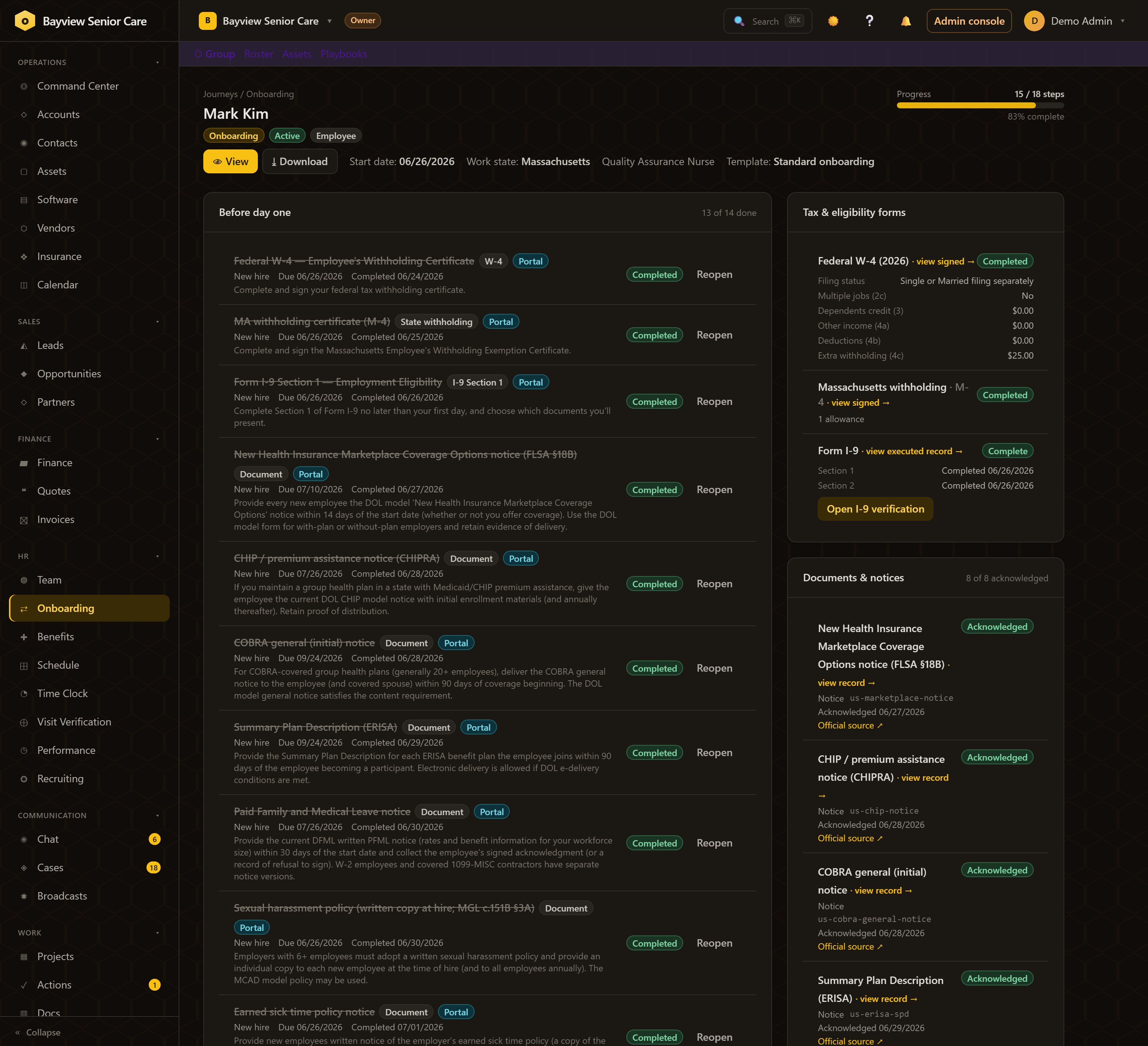Open Opportunities in the sidebar
Viewport: 1148px width, 1046px height.
pos(89,374)
